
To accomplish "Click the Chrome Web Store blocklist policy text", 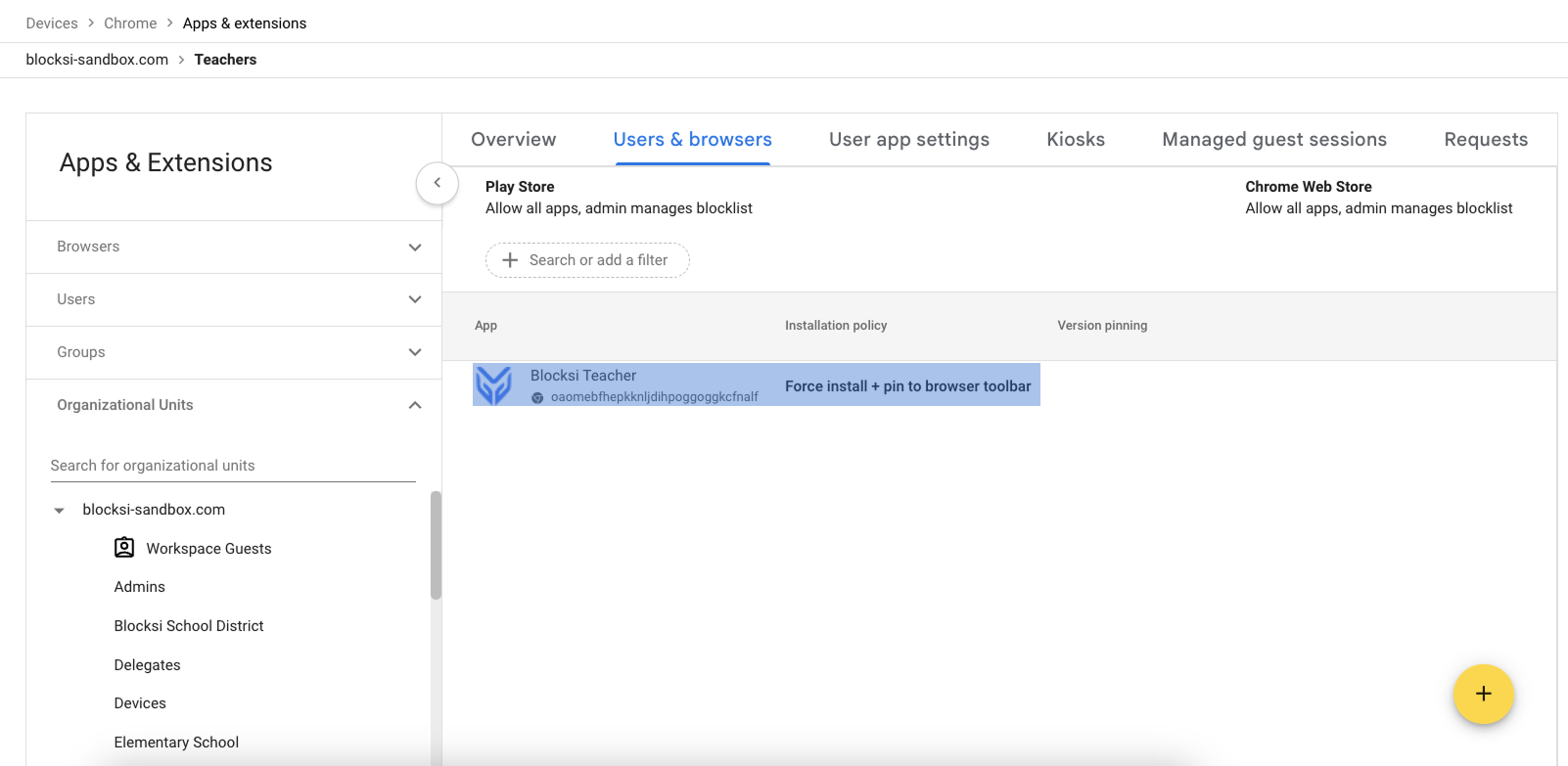I will (1379, 208).
